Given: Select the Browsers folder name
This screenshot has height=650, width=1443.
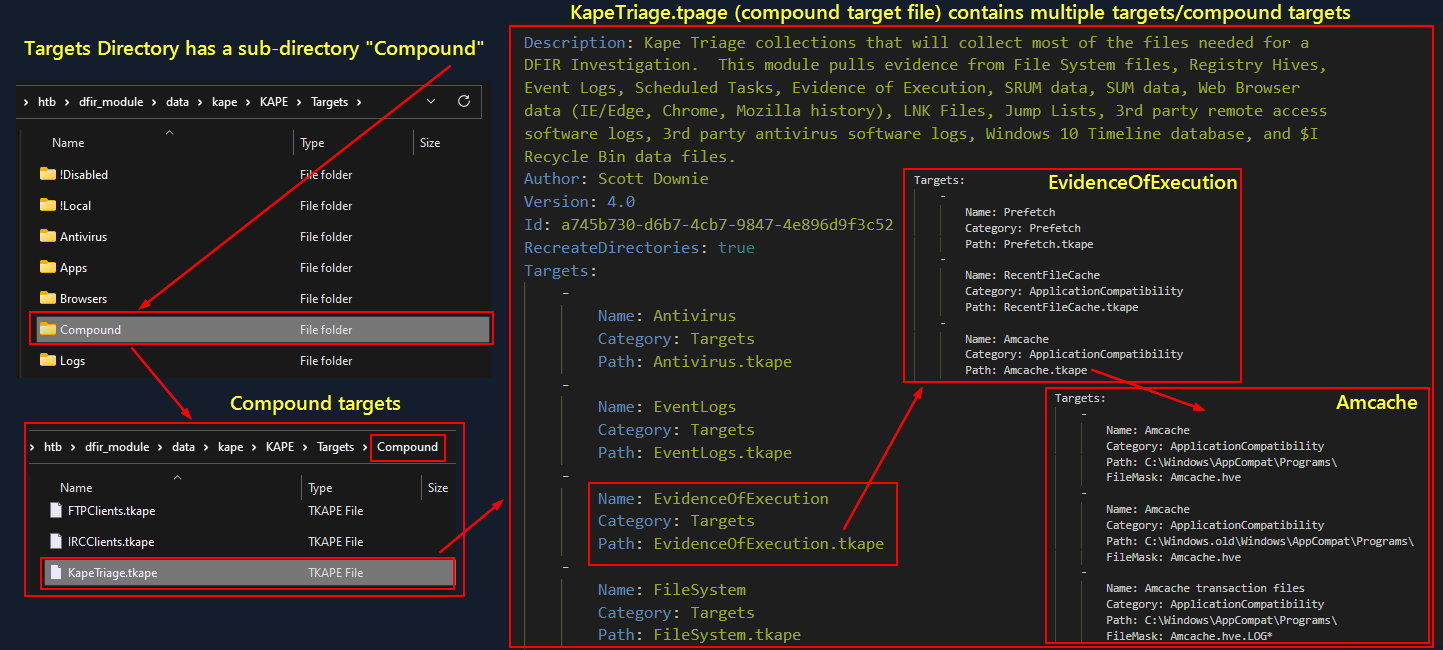Looking at the screenshot, I should click(x=83, y=298).
